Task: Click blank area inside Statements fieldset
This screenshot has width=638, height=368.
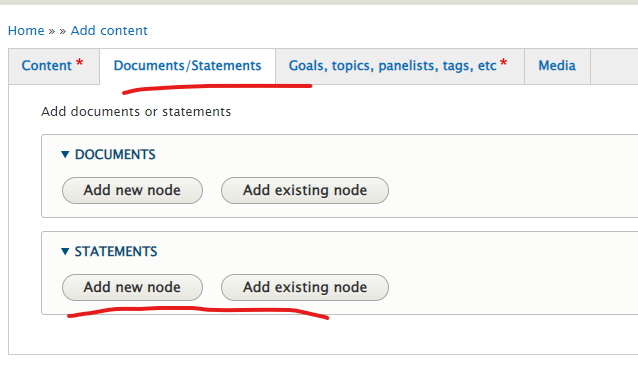Action: point(509,287)
